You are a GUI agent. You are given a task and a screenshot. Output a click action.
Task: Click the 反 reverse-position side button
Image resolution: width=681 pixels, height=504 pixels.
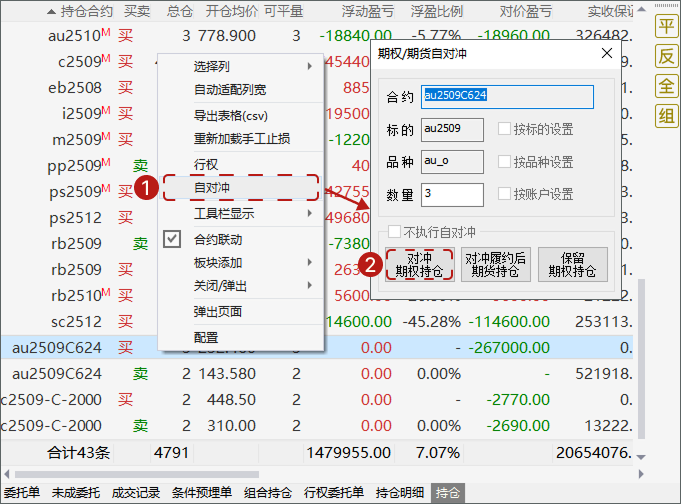(666, 57)
